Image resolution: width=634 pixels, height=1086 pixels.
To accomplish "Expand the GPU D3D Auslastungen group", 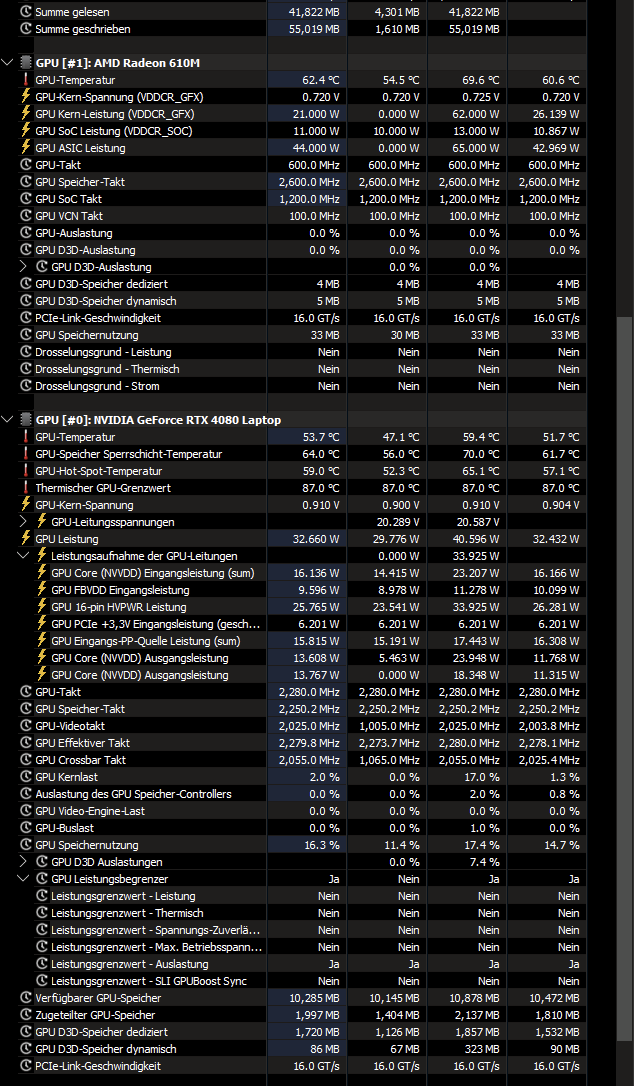I will [x=24, y=862].
